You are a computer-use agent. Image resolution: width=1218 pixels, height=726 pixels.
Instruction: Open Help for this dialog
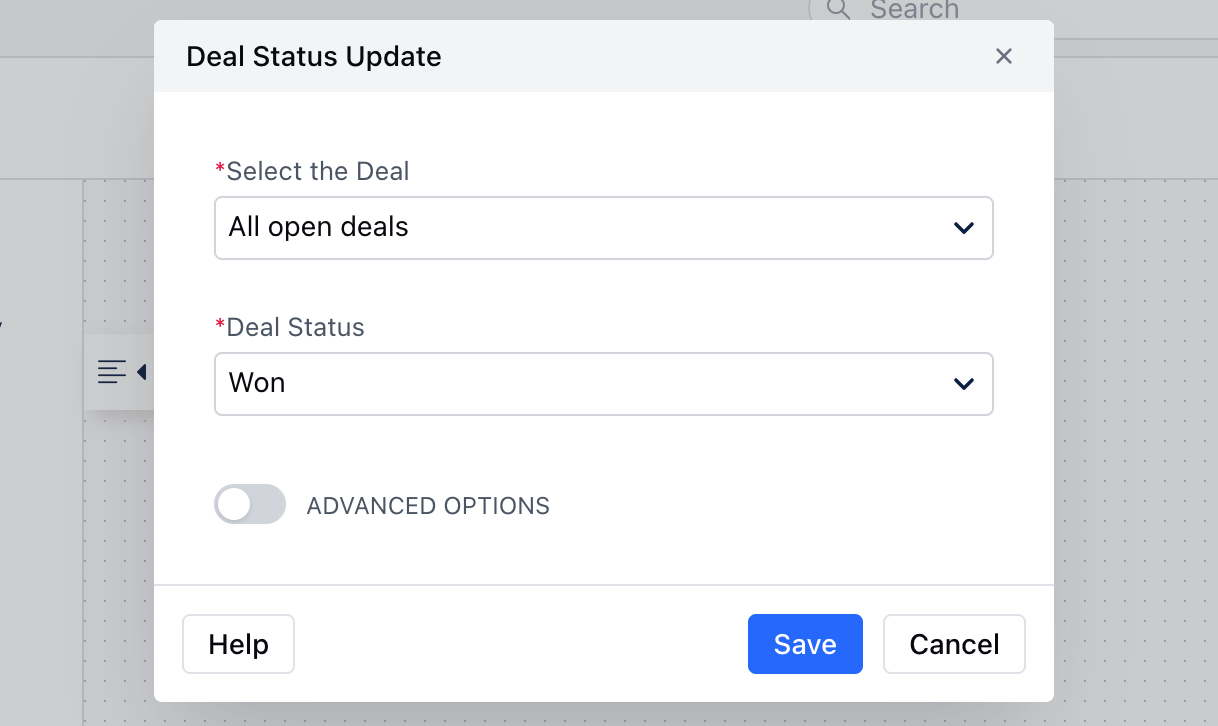pos(238,644)
